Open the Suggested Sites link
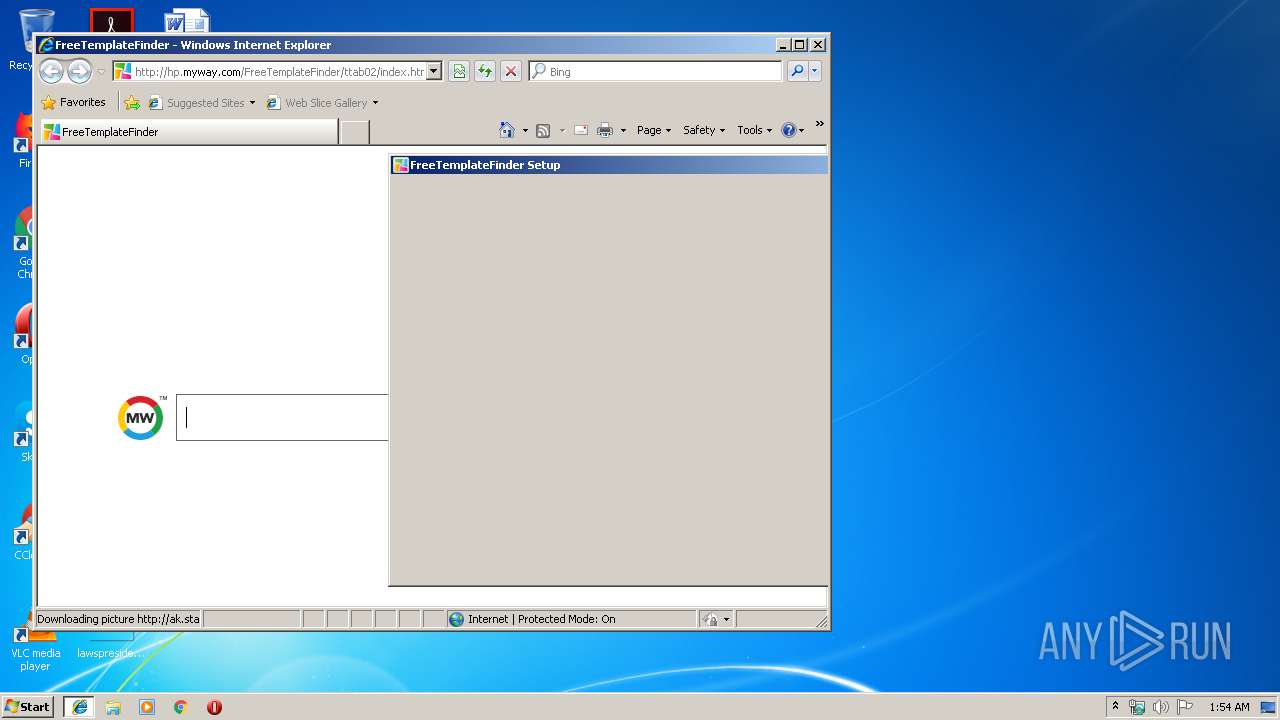Image resolution: width=1280 pixels, height=720 pixels. [x=201, y=102]
